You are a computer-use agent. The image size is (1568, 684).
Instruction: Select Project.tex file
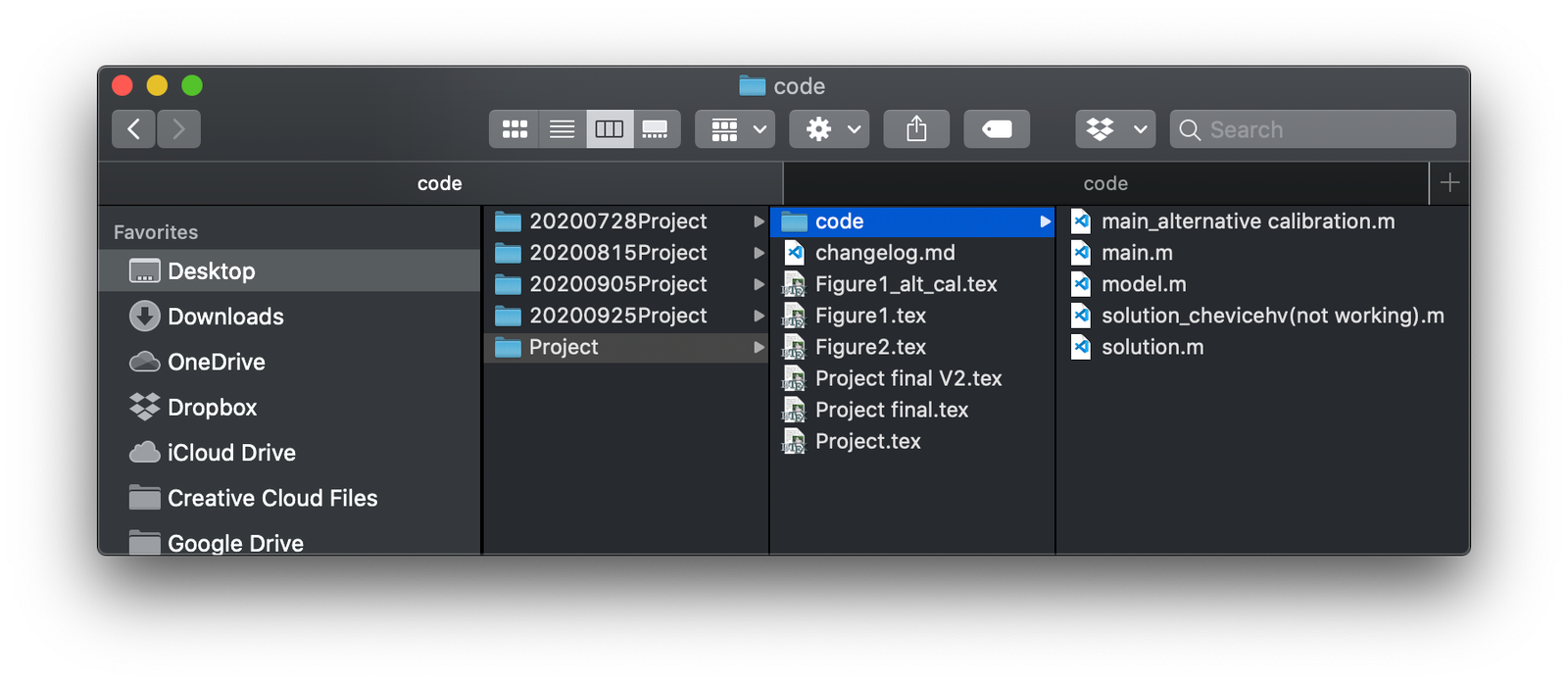(x=912, y=441)
